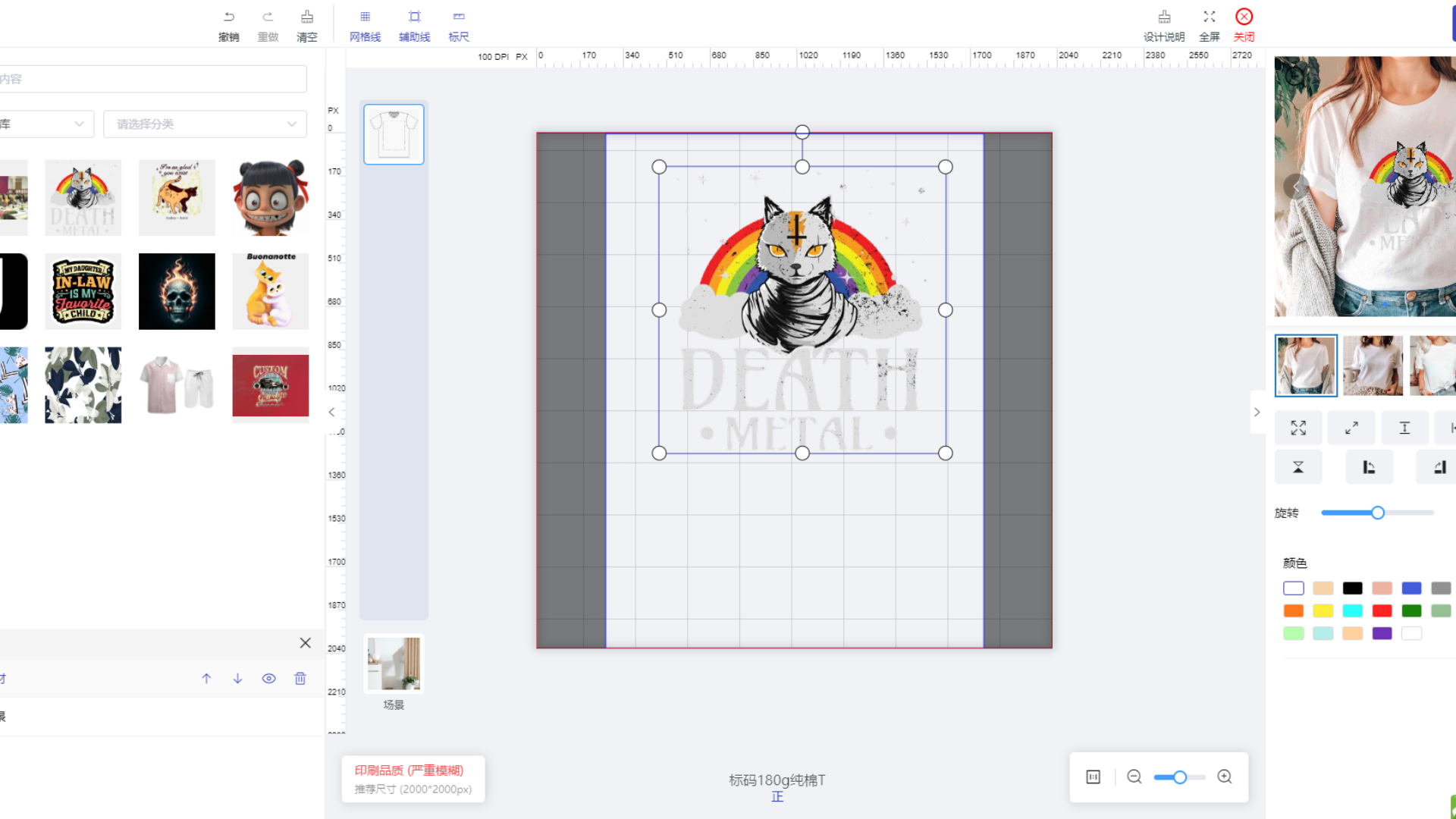Move layer up with arrow icon
Viewport: 1456px width, 819px height.
[x=206, y=679]
